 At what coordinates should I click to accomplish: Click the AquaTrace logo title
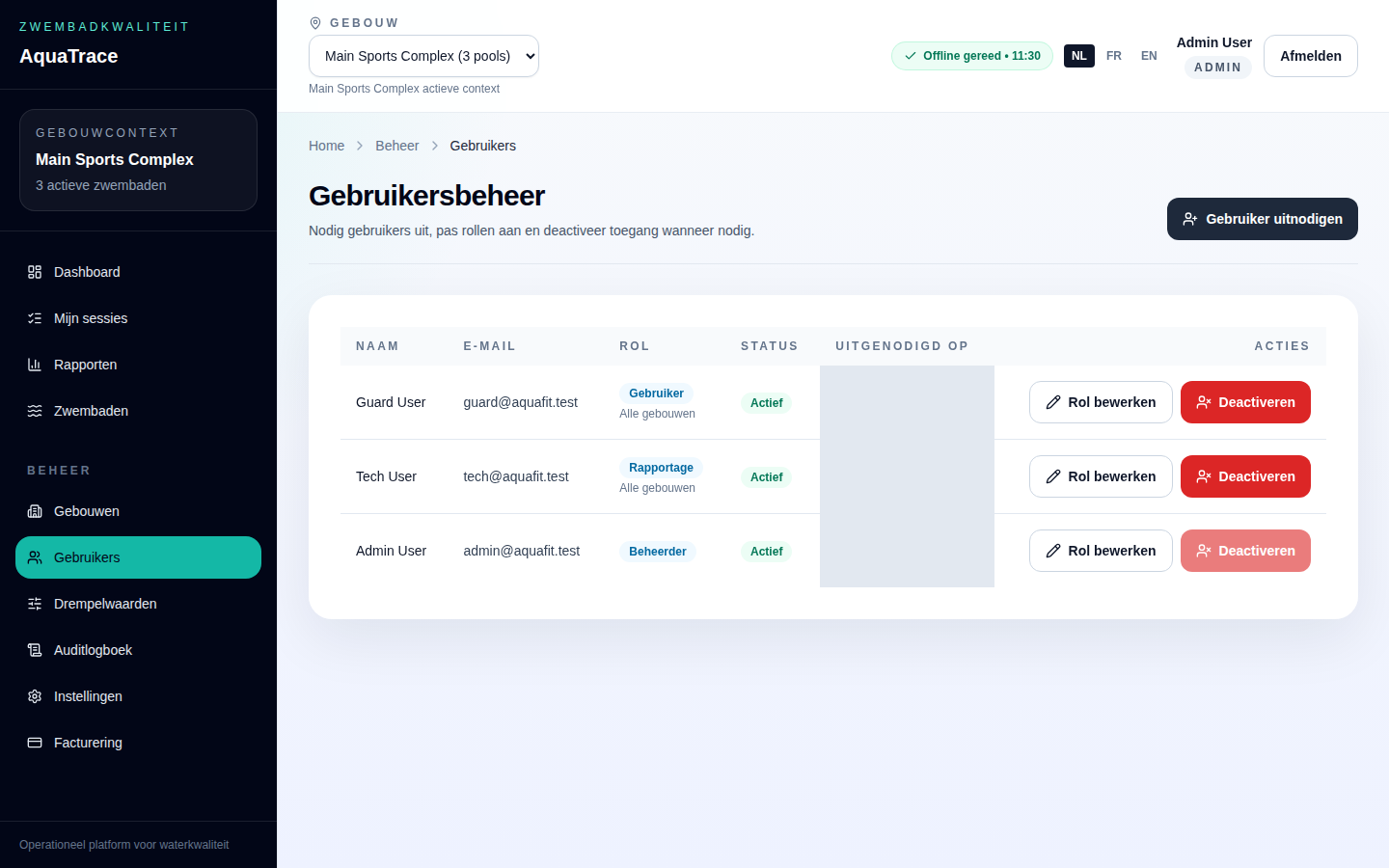click(x=68, y=56)
